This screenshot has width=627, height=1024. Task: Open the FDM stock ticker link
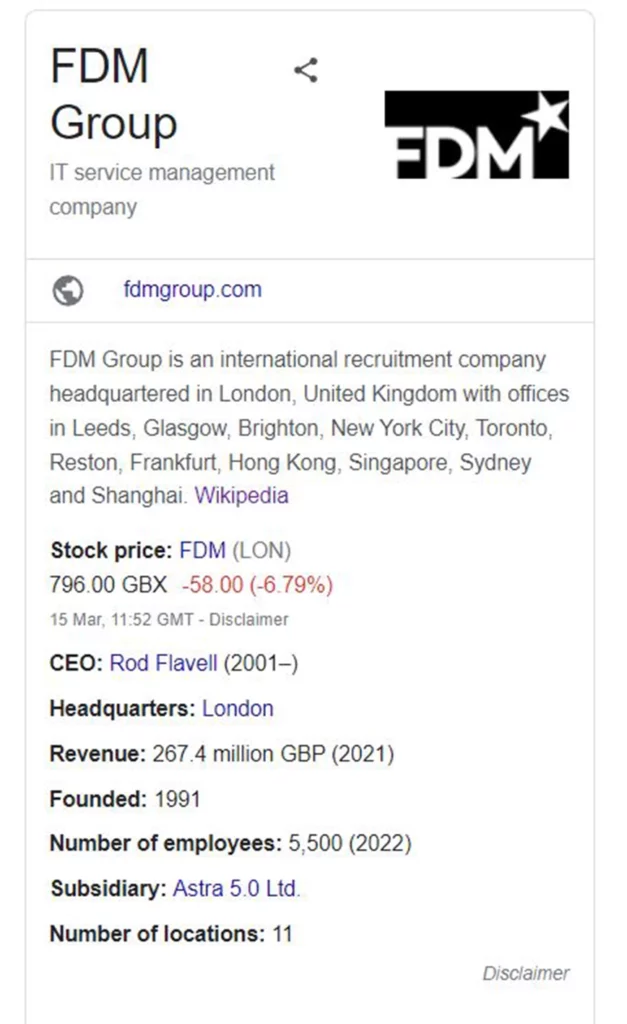click(x=202, y=550)
